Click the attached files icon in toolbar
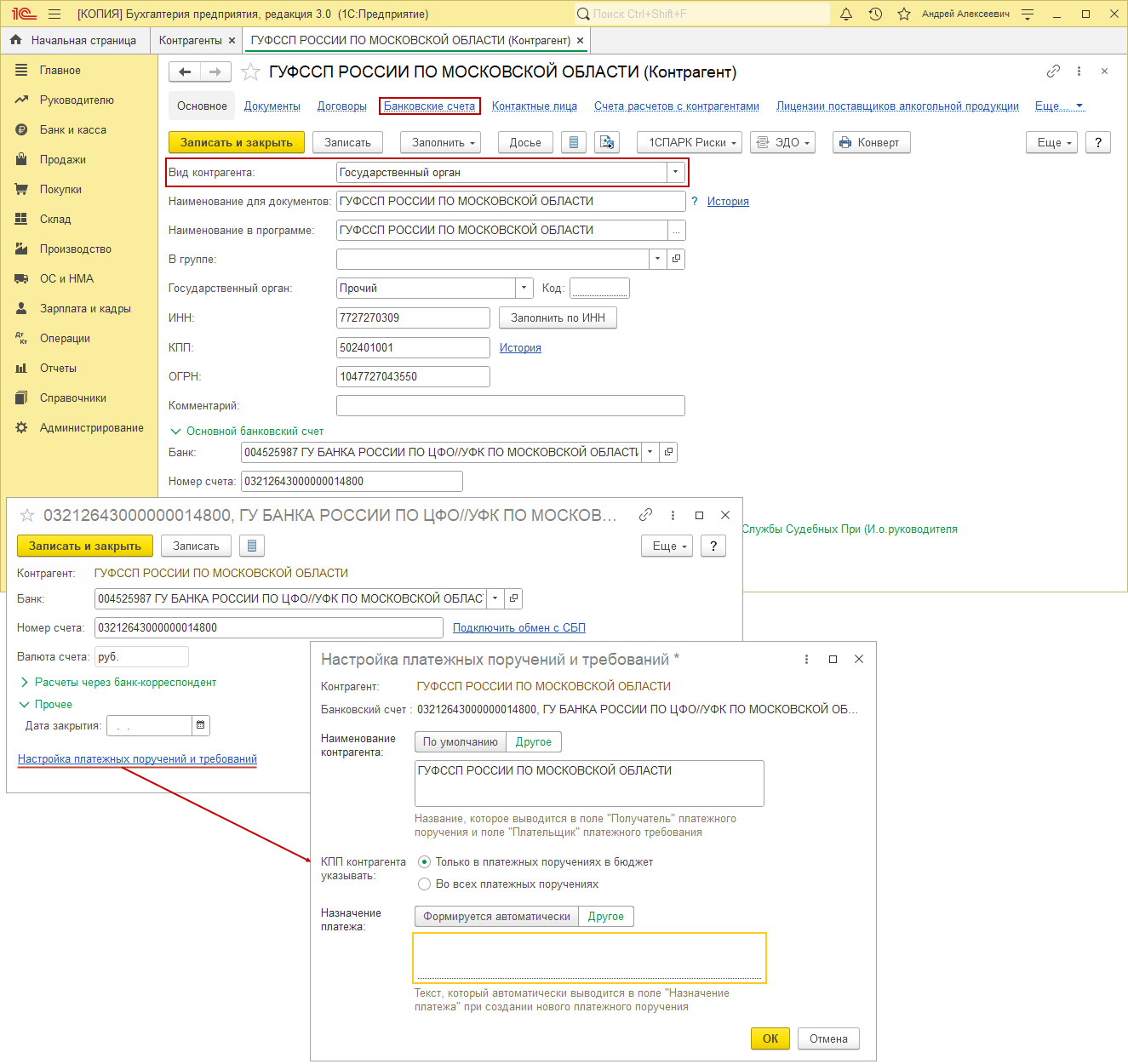Viewport: 1128px width, 1064px height. point(607,142)
